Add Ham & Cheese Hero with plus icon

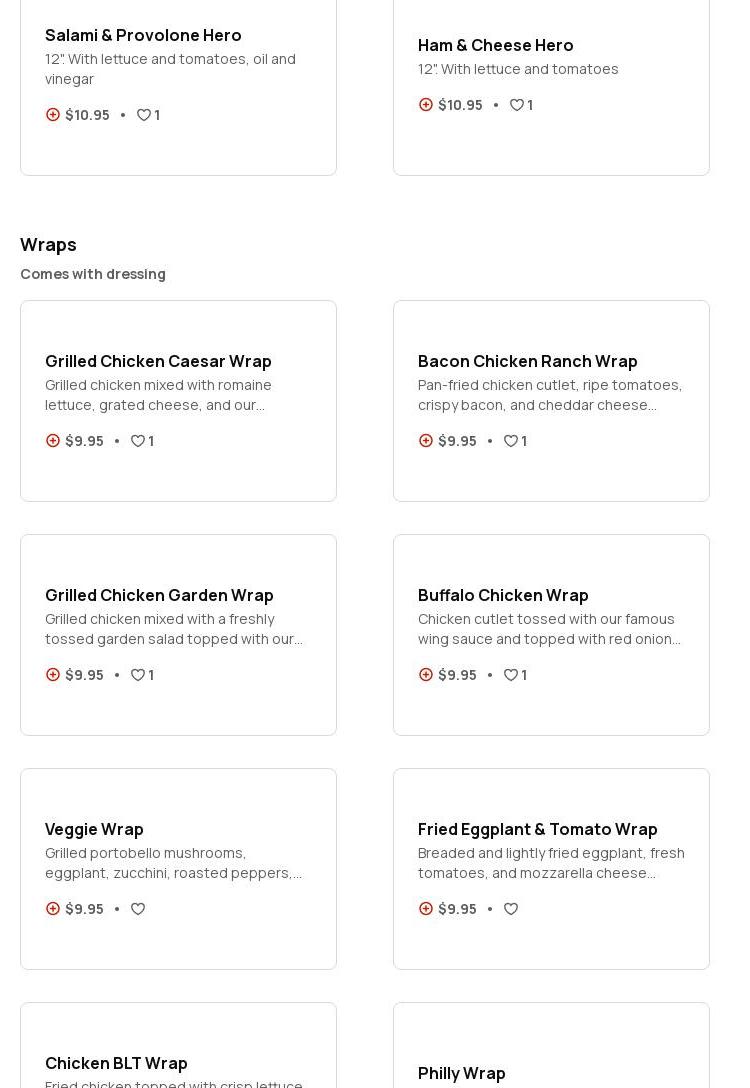pyautogui.click(x=426, y=105)
